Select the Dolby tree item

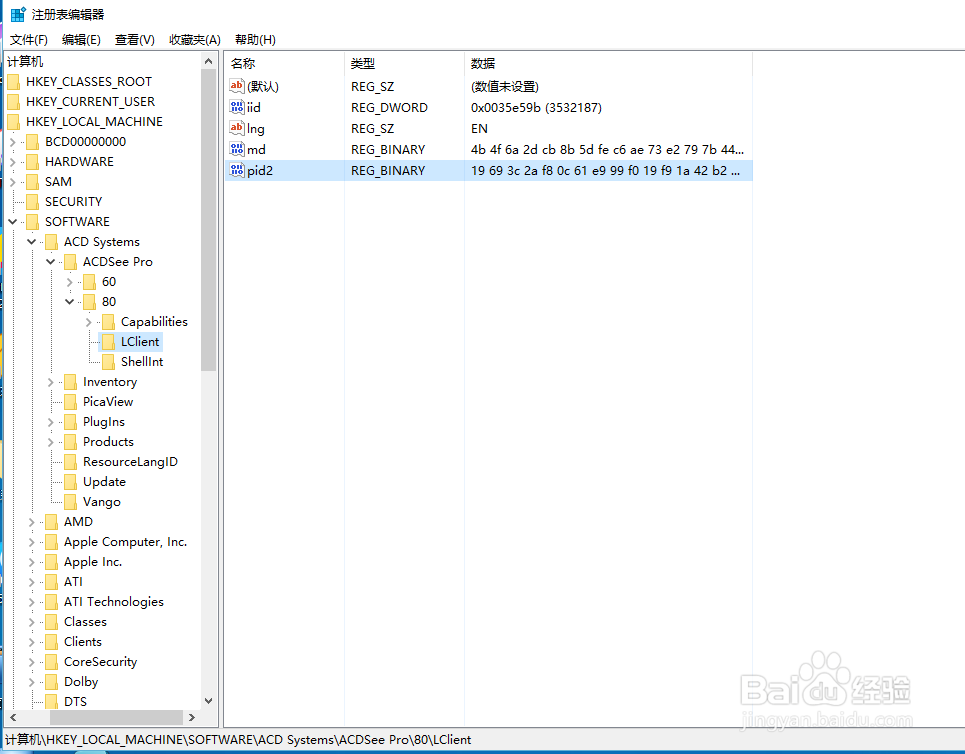pos(81,682)
